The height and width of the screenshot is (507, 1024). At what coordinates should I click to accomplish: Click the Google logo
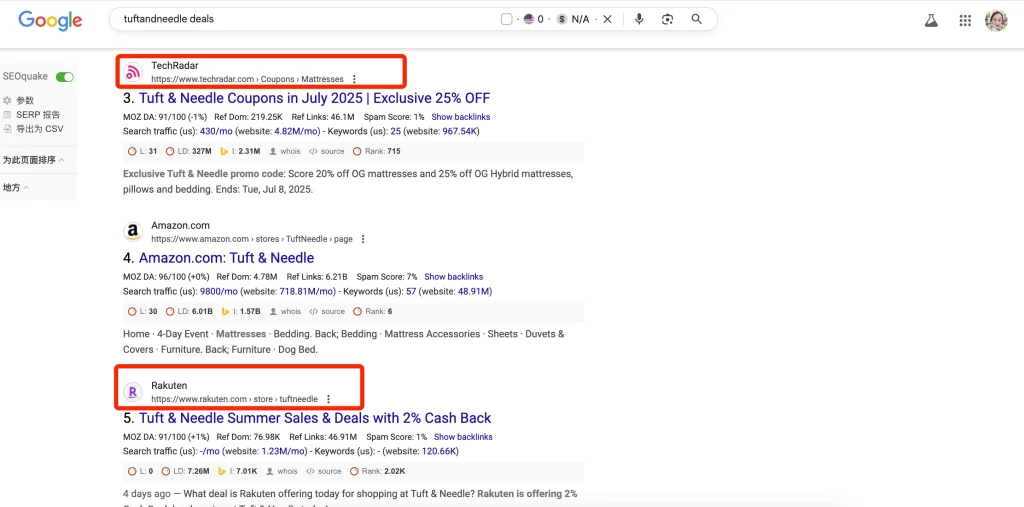(50, 20)
